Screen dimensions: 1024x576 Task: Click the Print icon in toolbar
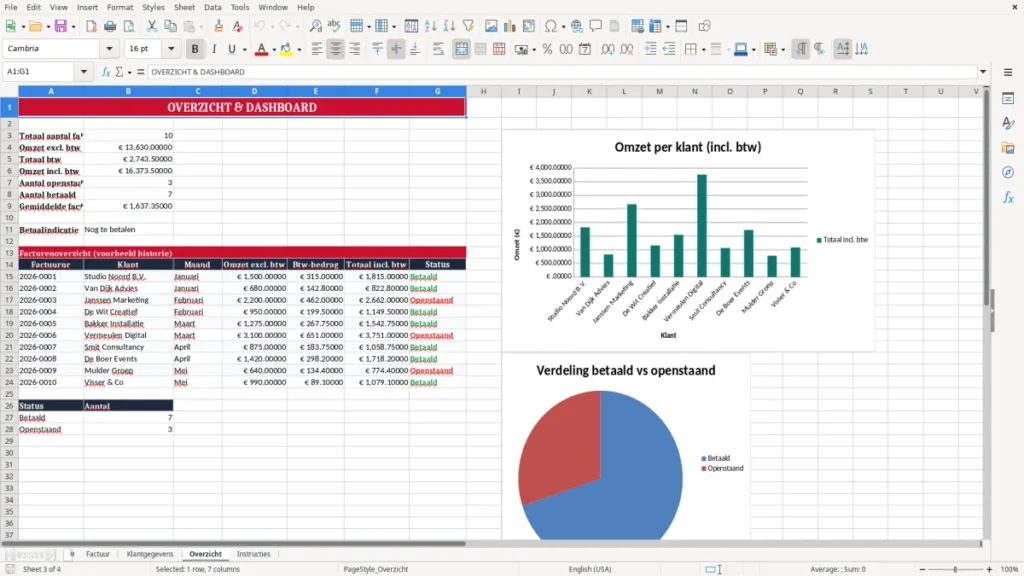point(110,26)
